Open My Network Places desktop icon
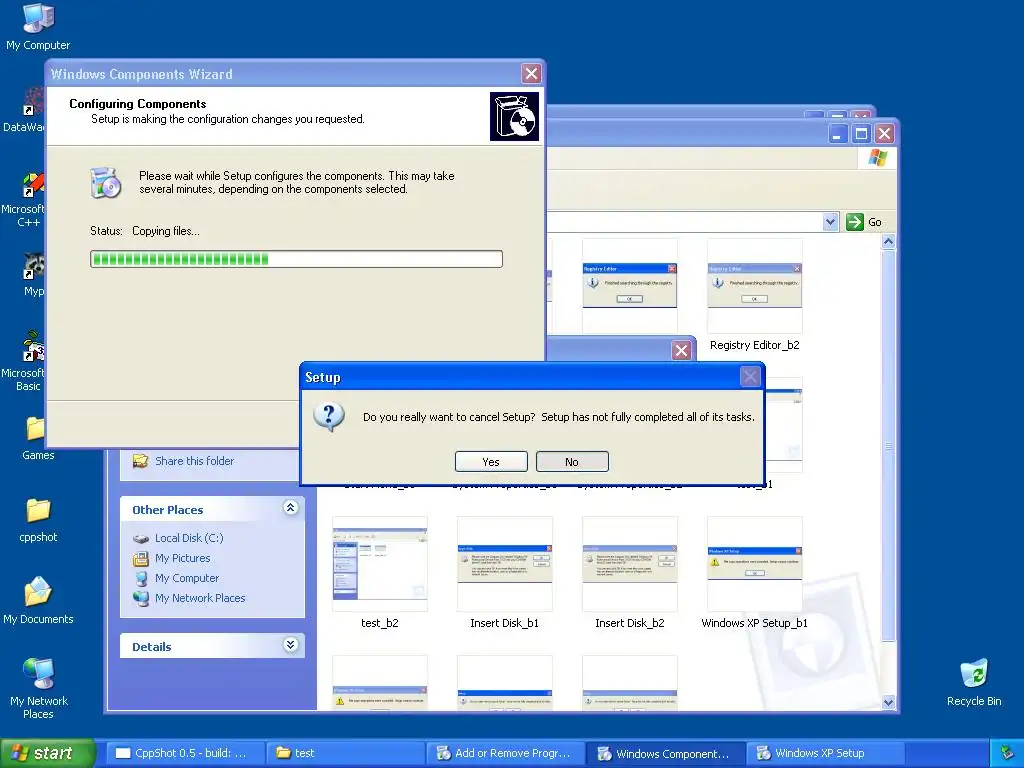 (39, 688)
